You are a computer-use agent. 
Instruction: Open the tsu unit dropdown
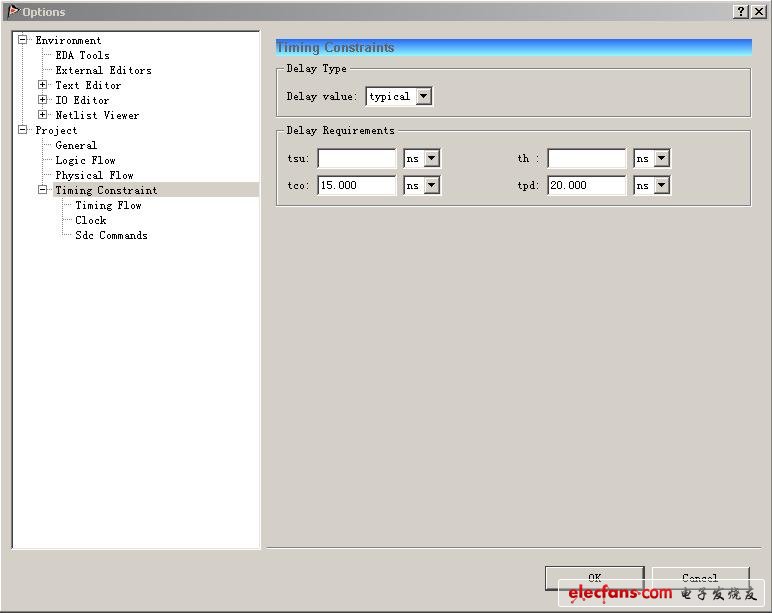pyautogui.click(x=432, y=158)
